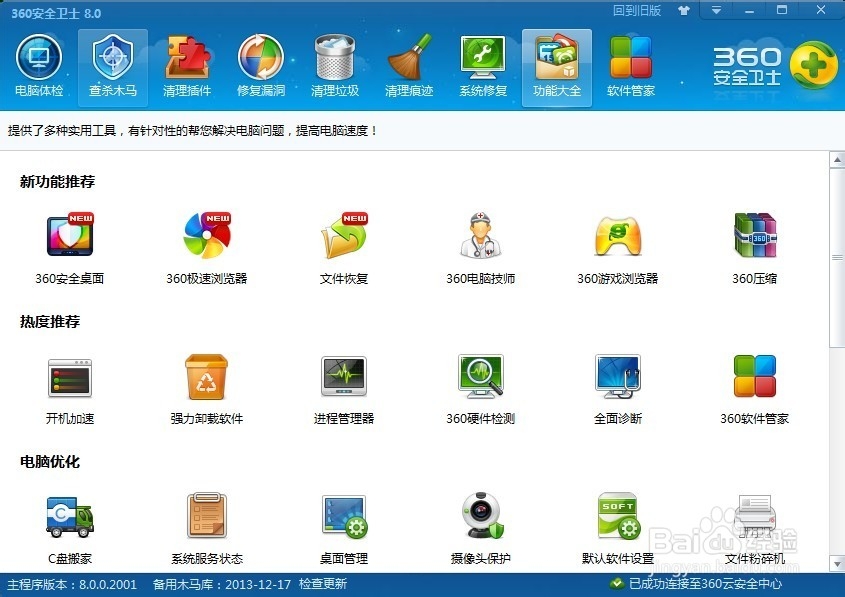Open the 修复漏洞 tool

click(x=261, y=63)
